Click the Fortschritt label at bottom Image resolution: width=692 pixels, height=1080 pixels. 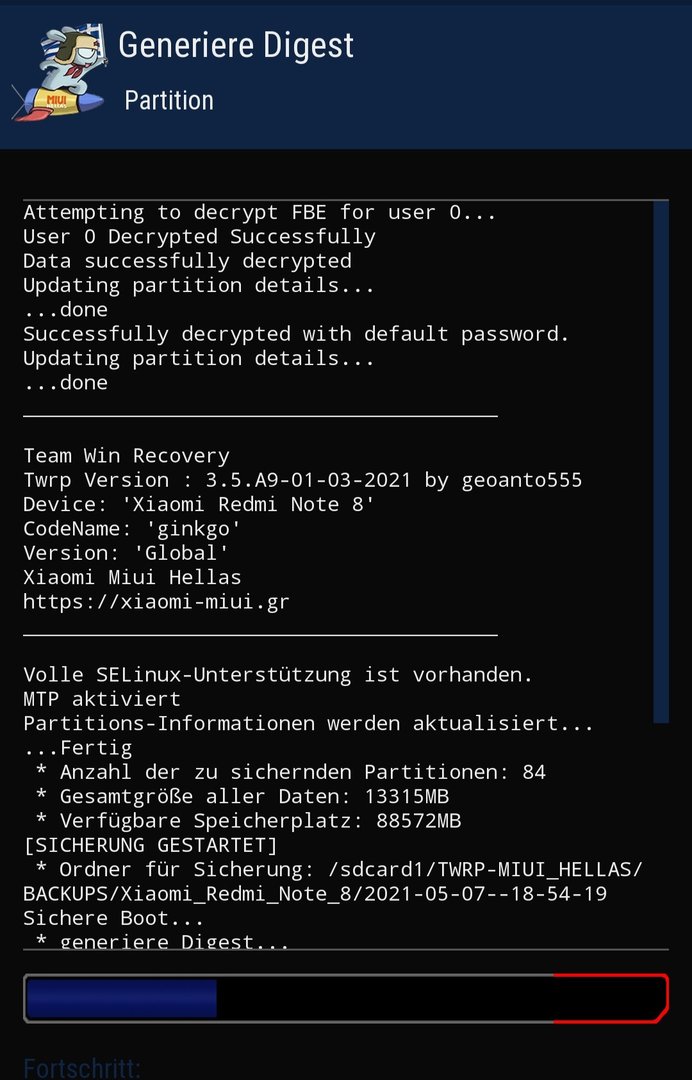click(x=82, y=1068)
